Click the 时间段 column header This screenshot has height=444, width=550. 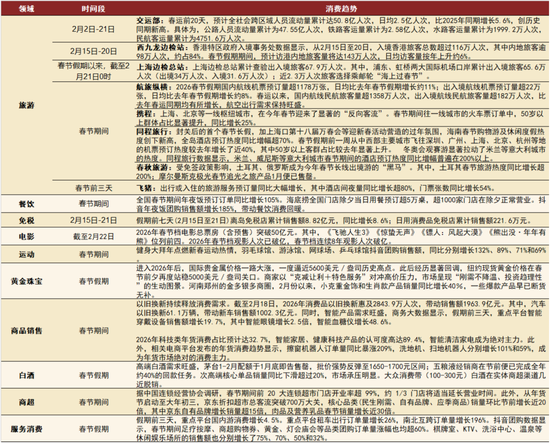[93, 9]
